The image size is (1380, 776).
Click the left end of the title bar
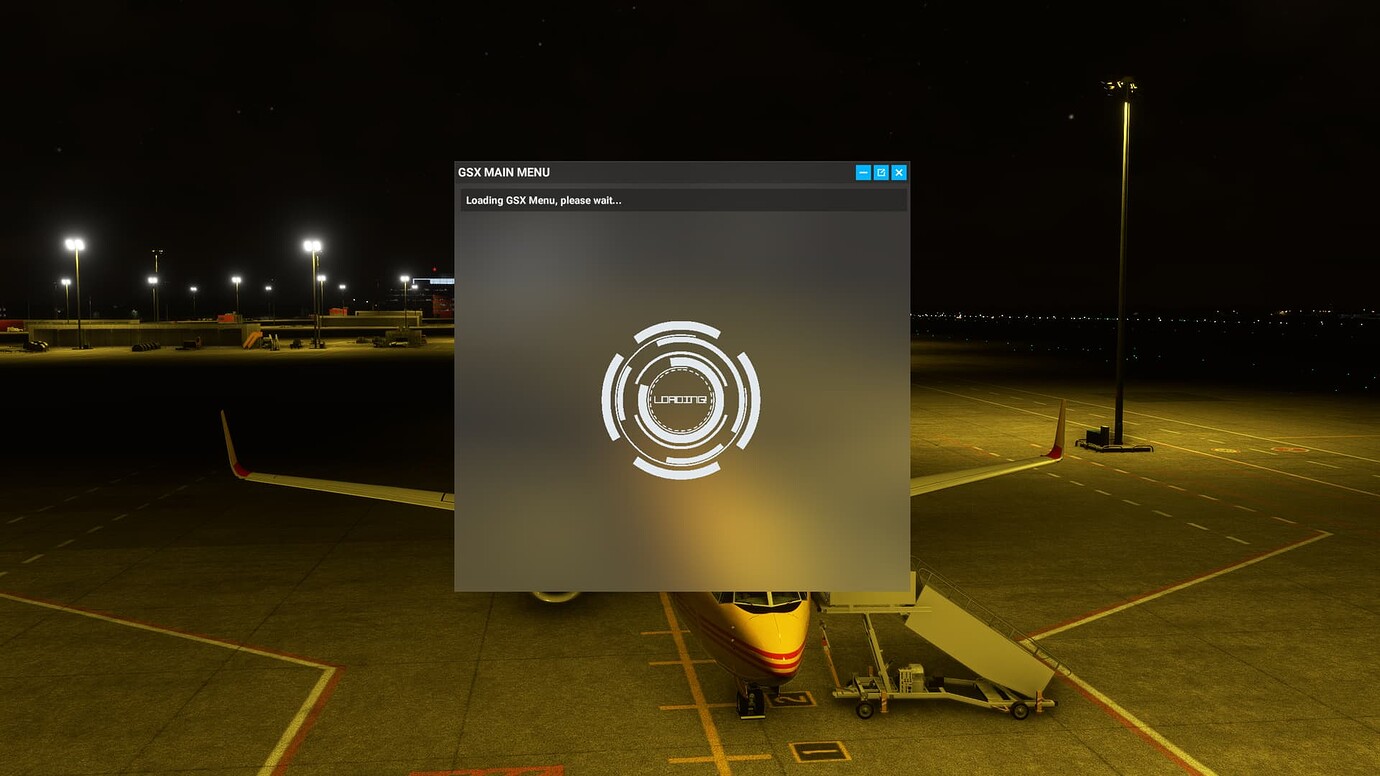[x=470, y=172]
